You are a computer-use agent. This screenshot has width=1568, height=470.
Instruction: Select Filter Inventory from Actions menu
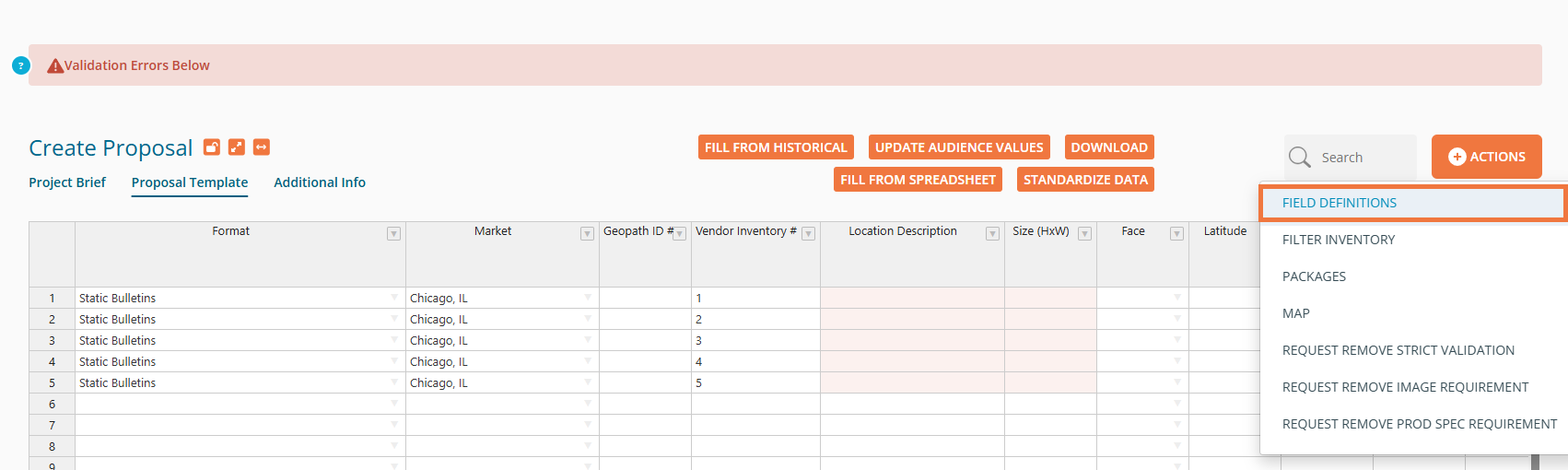pos(1339,240)
